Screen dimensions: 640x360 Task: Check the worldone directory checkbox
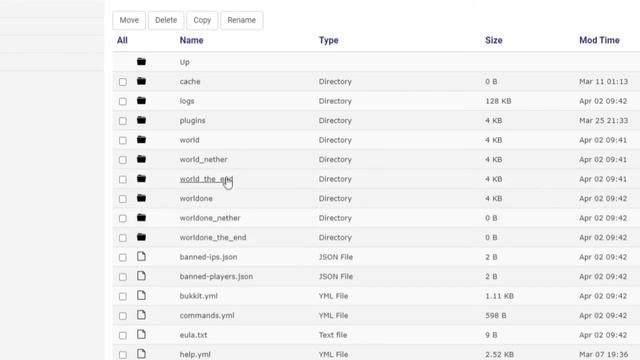122,199
